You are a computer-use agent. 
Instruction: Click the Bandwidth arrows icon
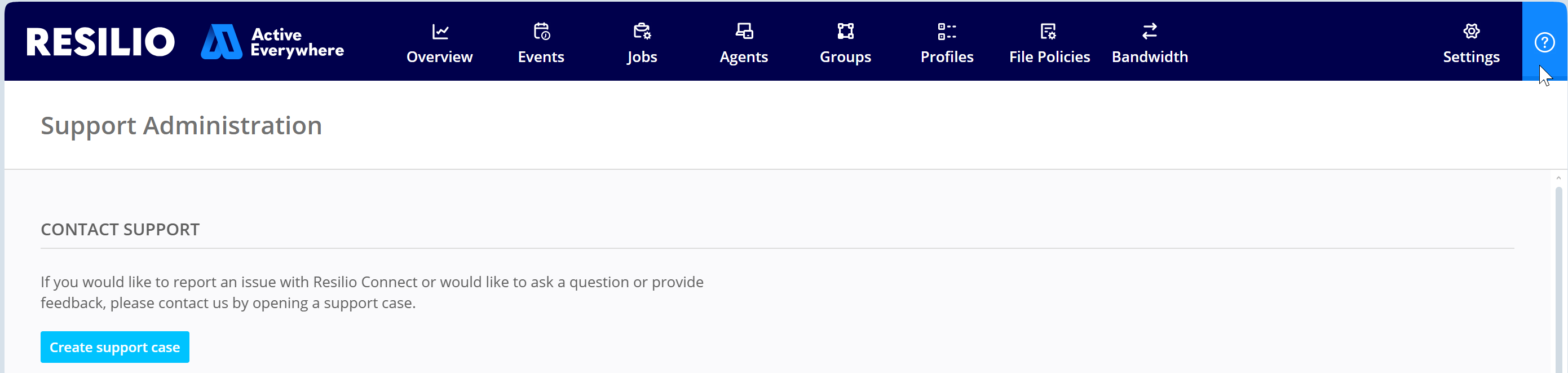click(x=1149, y=31)
